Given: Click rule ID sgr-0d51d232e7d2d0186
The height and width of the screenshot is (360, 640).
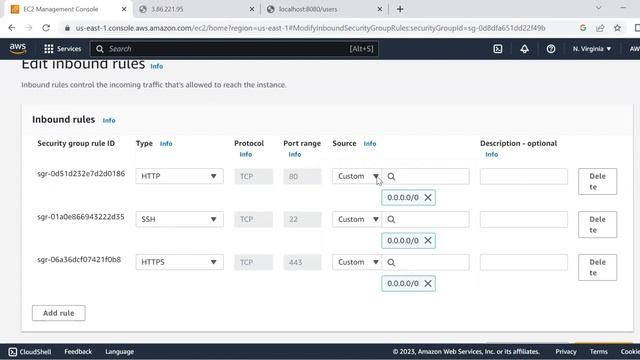Looking at the screenshot, I should pos(81,173).
